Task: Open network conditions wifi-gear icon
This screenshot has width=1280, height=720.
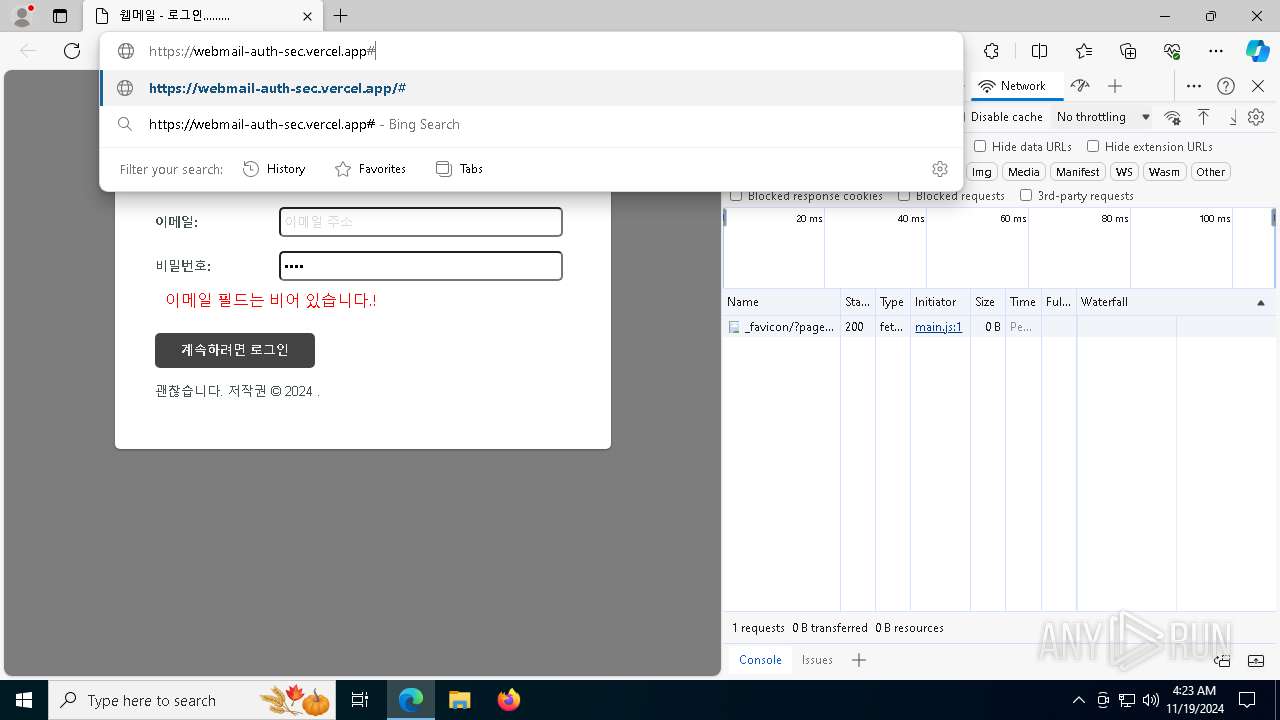Action: [1173, 117]
